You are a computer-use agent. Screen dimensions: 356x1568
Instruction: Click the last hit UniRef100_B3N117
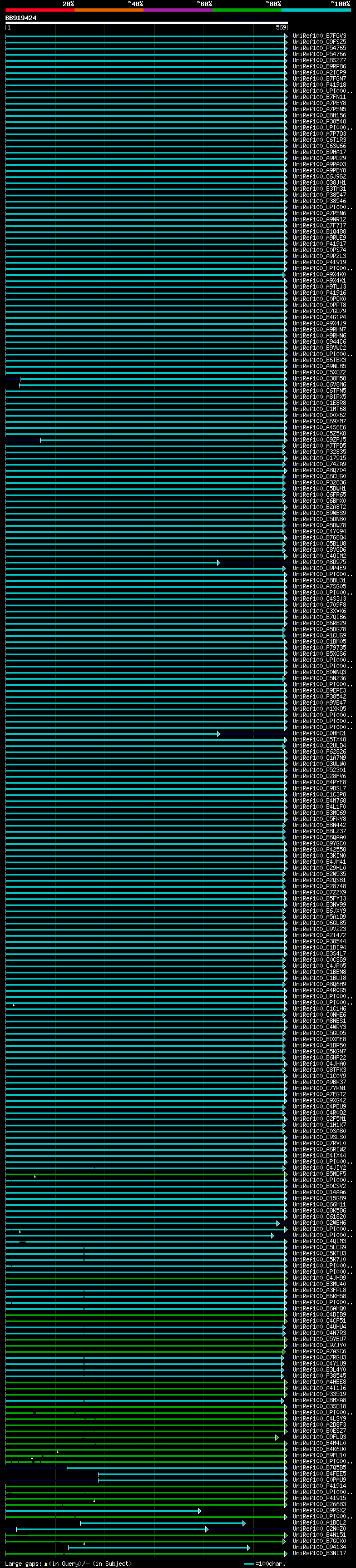coord(319,1553)
